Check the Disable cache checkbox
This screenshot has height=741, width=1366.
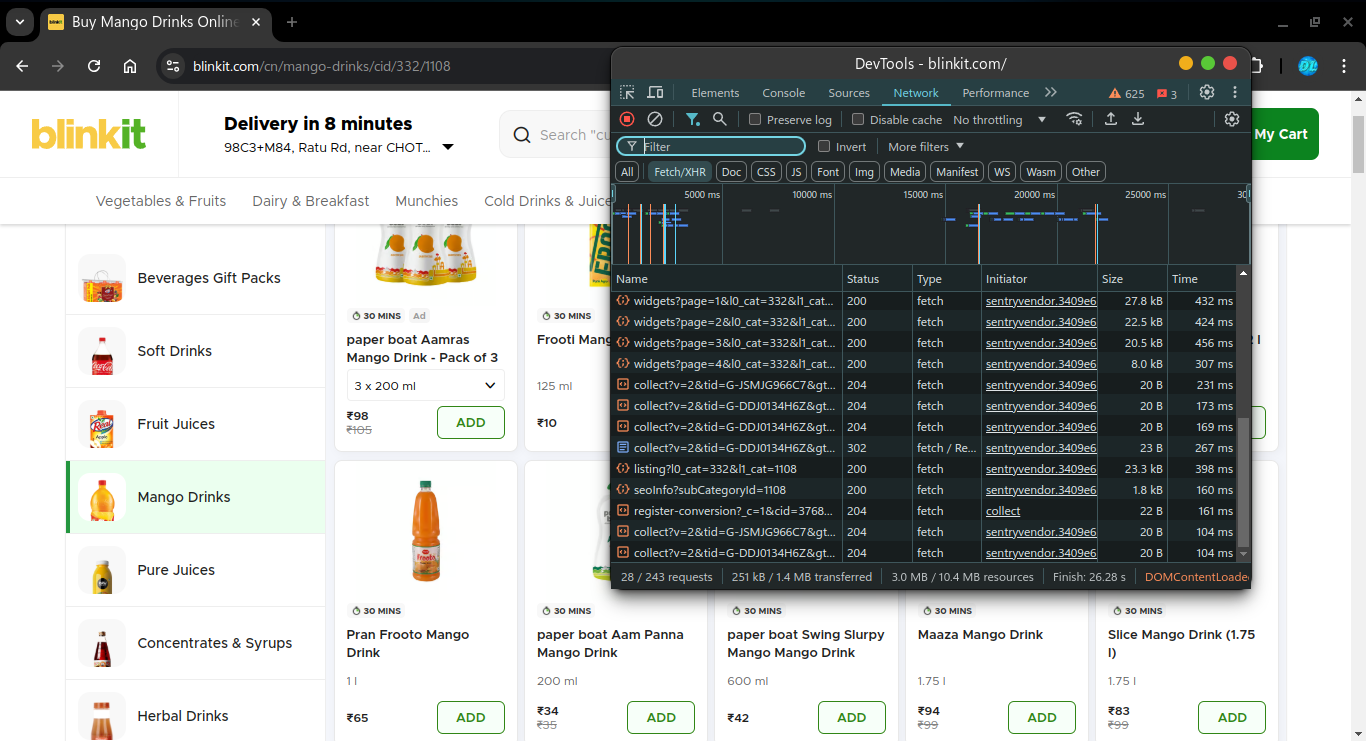[x=858, y=120]
